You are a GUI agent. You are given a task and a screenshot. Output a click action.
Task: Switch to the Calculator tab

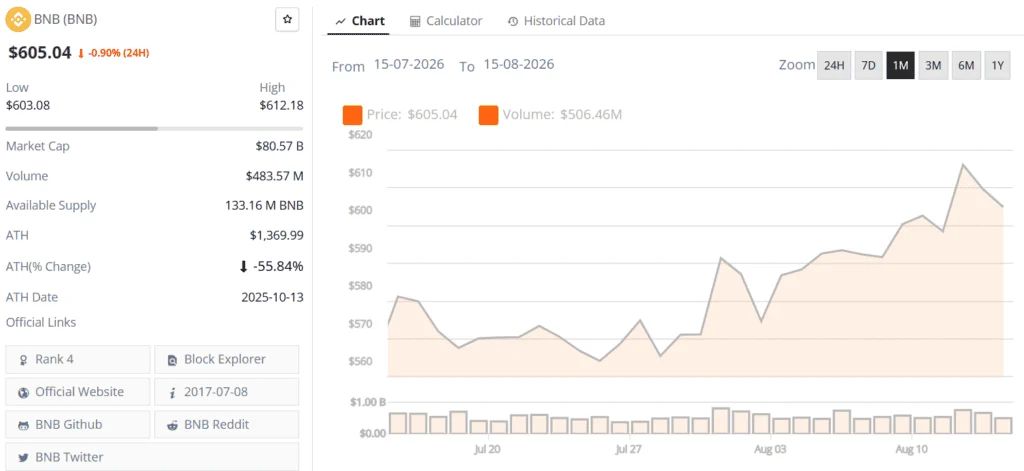pos(446,21)
